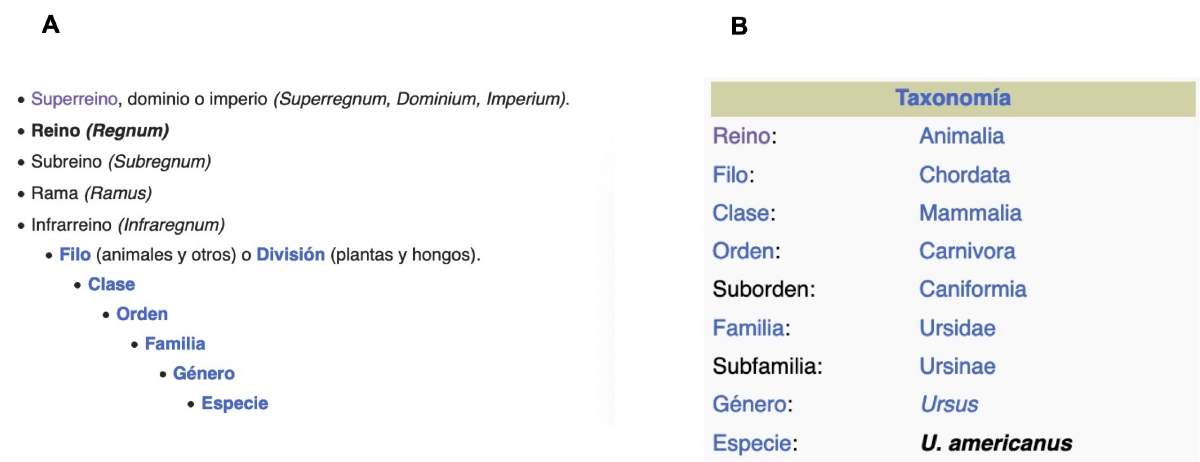Open the Especie label in the taxobox
Image resolution: width=1200 pixels, height=462 pixels.
pos(753,443)
